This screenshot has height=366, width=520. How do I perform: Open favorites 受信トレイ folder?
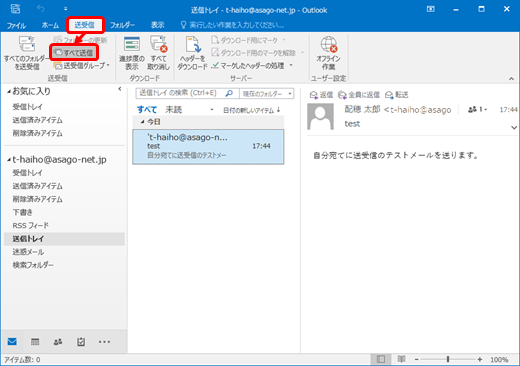28,107
